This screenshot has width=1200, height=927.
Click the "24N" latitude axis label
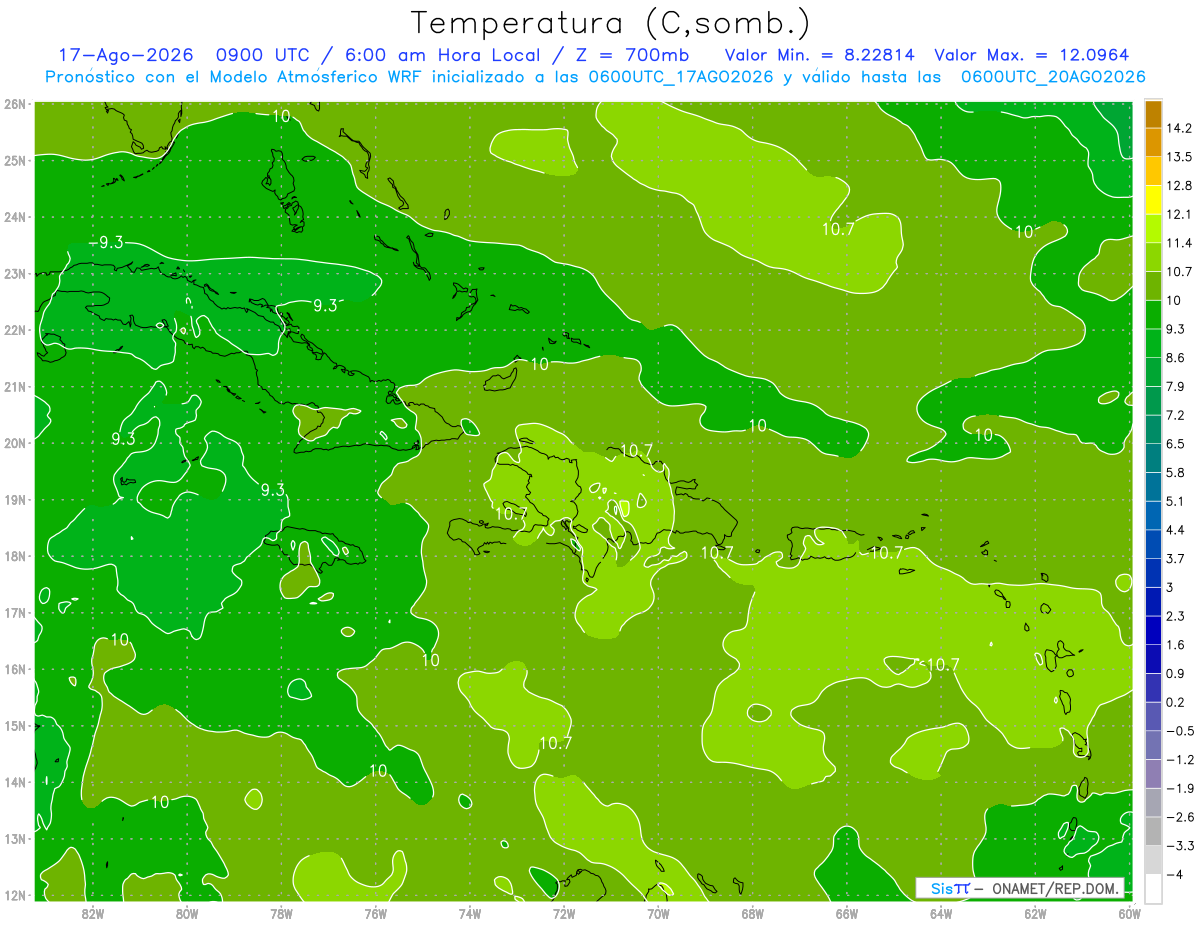pyautogui.click(x=15, y=217)
